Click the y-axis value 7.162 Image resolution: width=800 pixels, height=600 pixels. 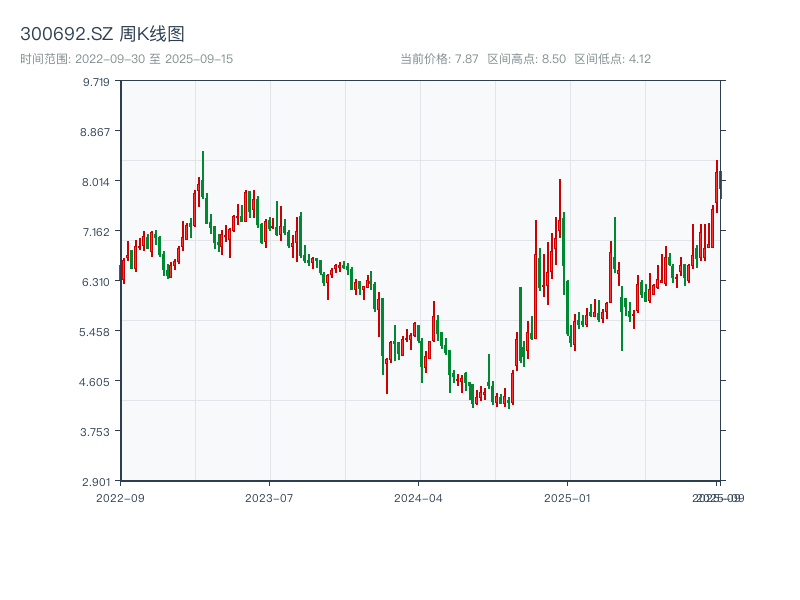(96, 232)
